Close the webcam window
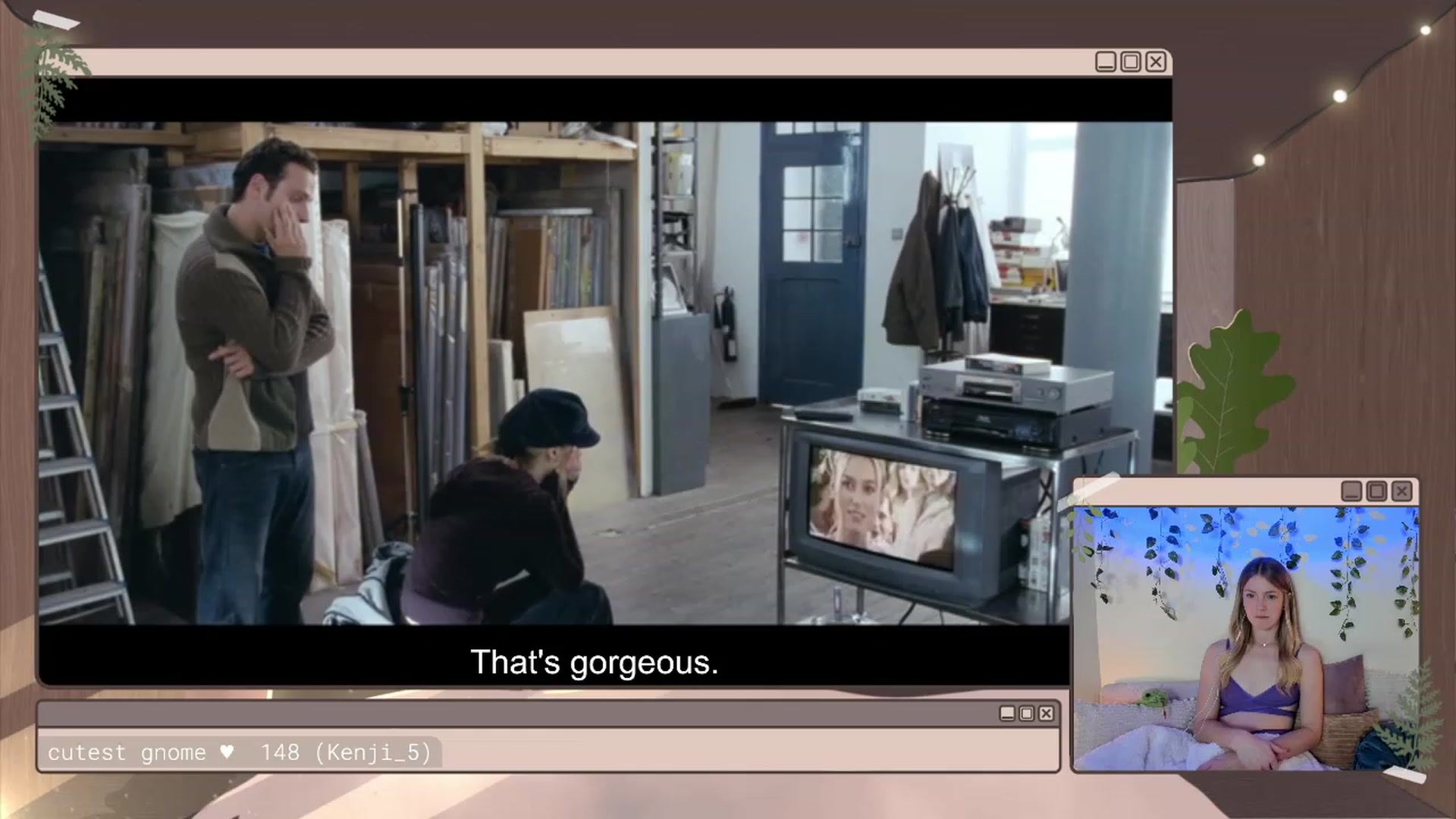The width and height of the screenshot is (1456, 819). pyautogui.click(x=1401, y=491)
